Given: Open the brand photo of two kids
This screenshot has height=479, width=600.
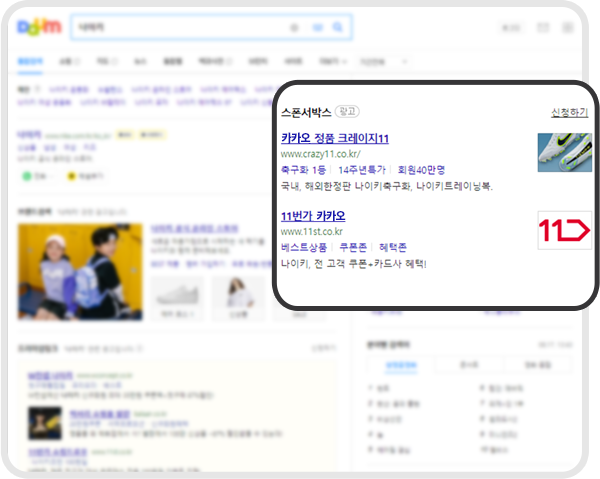Looking at the screenshot, I should click(x=80, y=272).
